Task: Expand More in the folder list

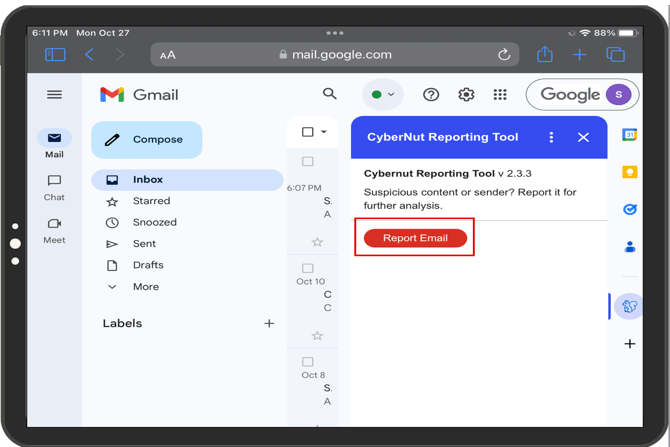Action: (145, 287)
